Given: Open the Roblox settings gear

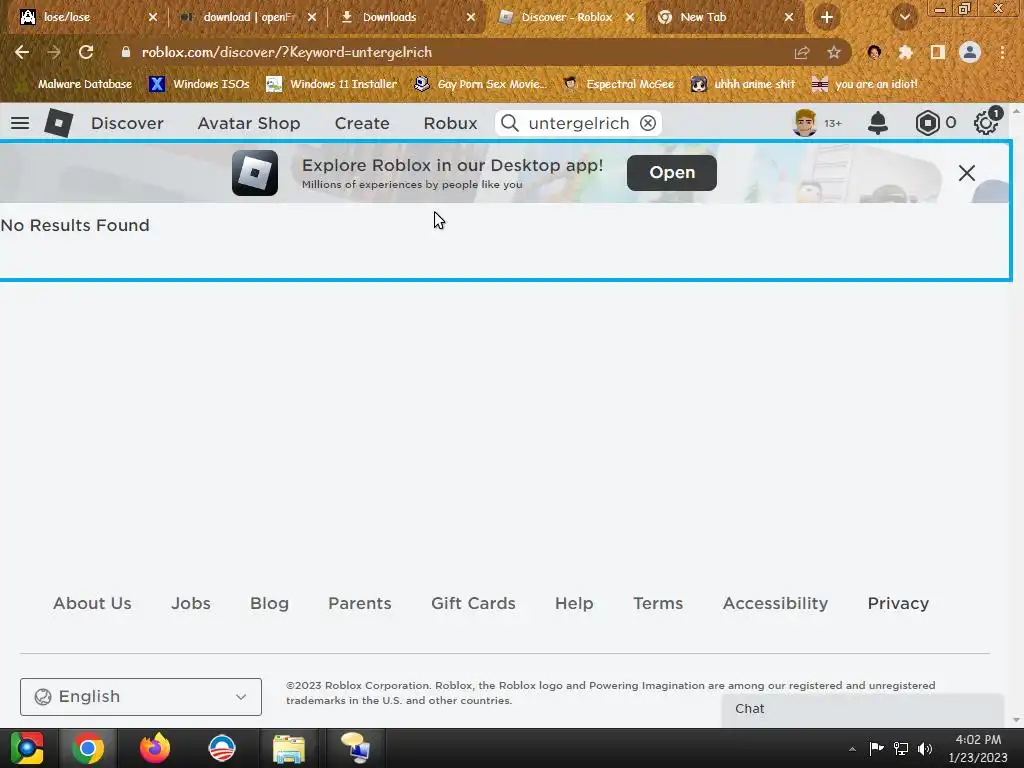Looking at the screenshot, I should (985, 123).
